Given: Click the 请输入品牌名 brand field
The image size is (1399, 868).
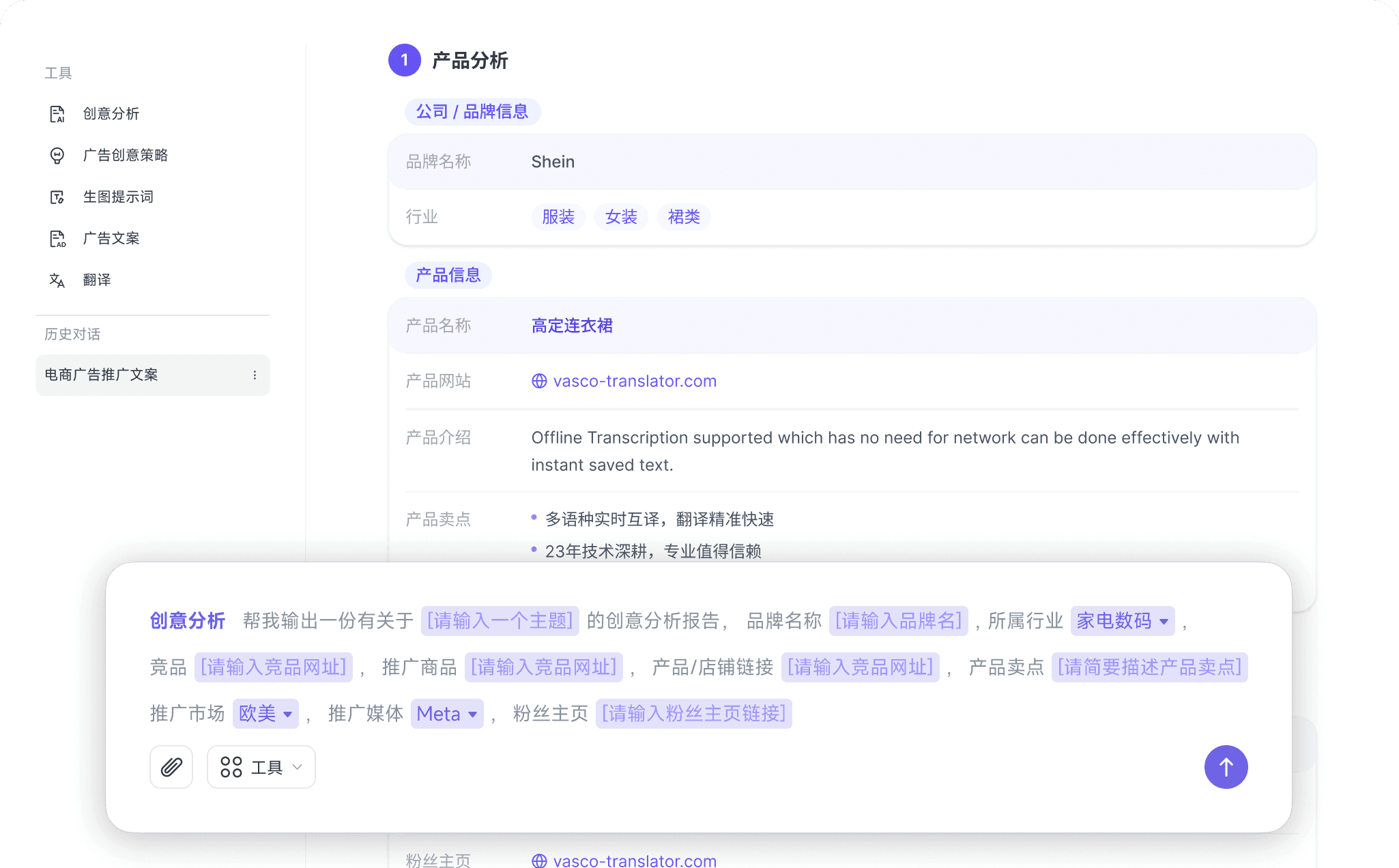Looking at the screenshot, I should pyautogui.click(x=898, y=621).
